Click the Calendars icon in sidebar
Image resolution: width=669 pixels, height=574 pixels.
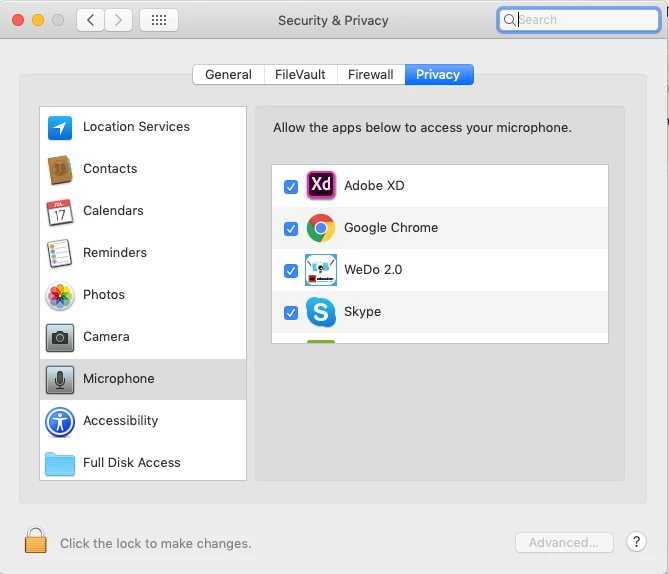(60, 212)
